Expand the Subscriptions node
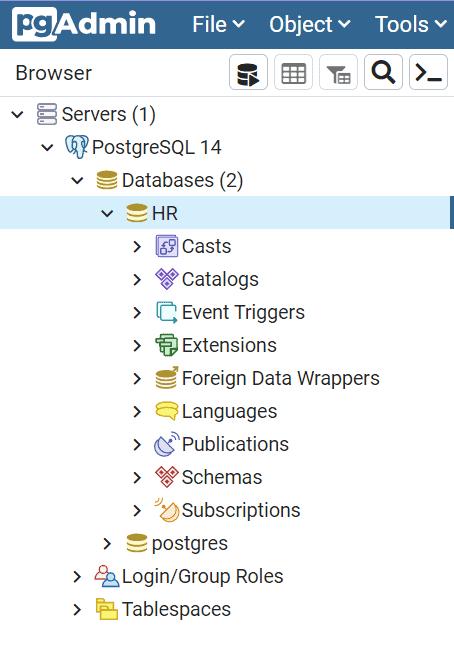Image resolution: width=454 pixels, height=652 pixels. tap(137, 510)
